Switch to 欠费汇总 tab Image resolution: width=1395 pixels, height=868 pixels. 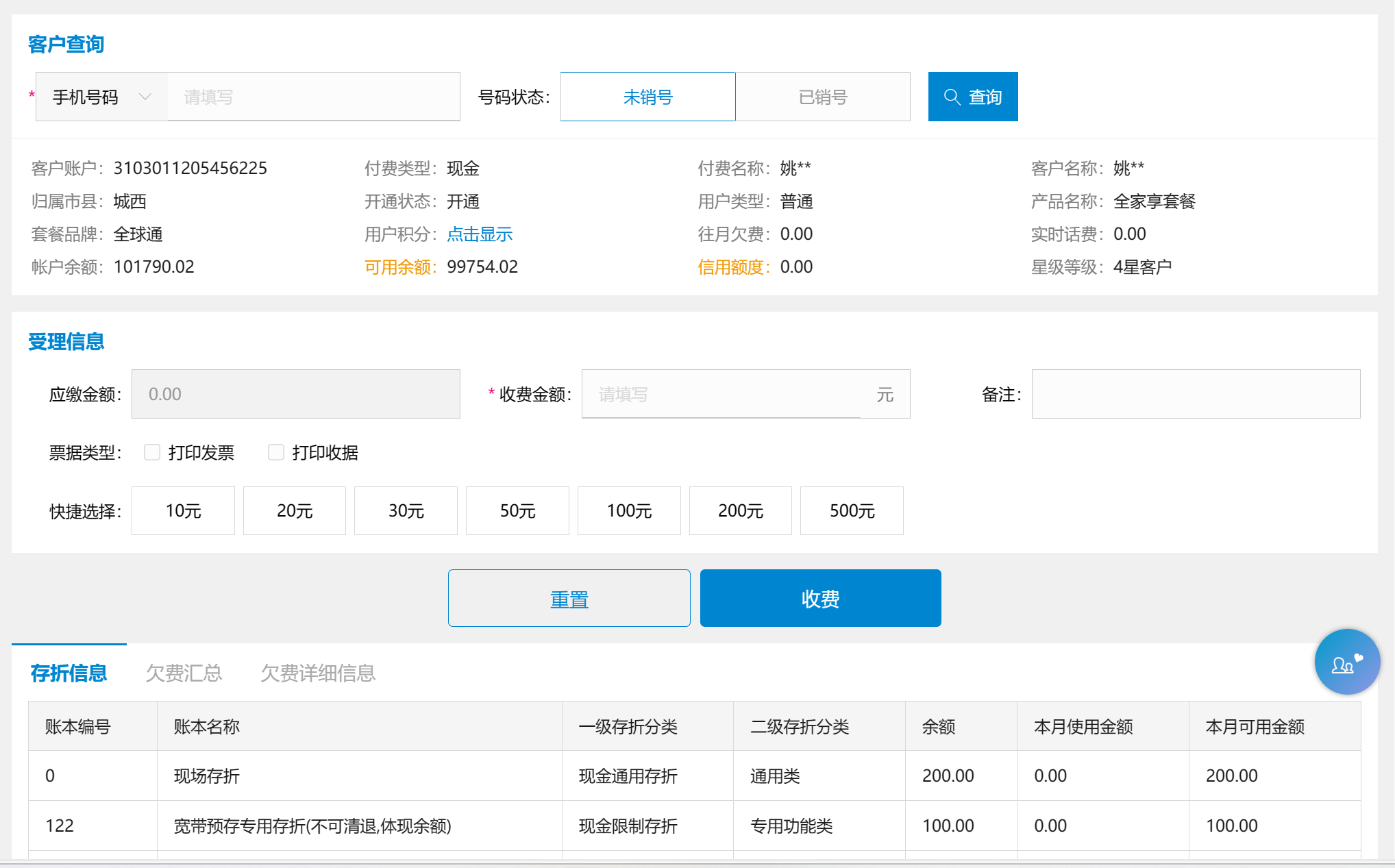(184, 673)
